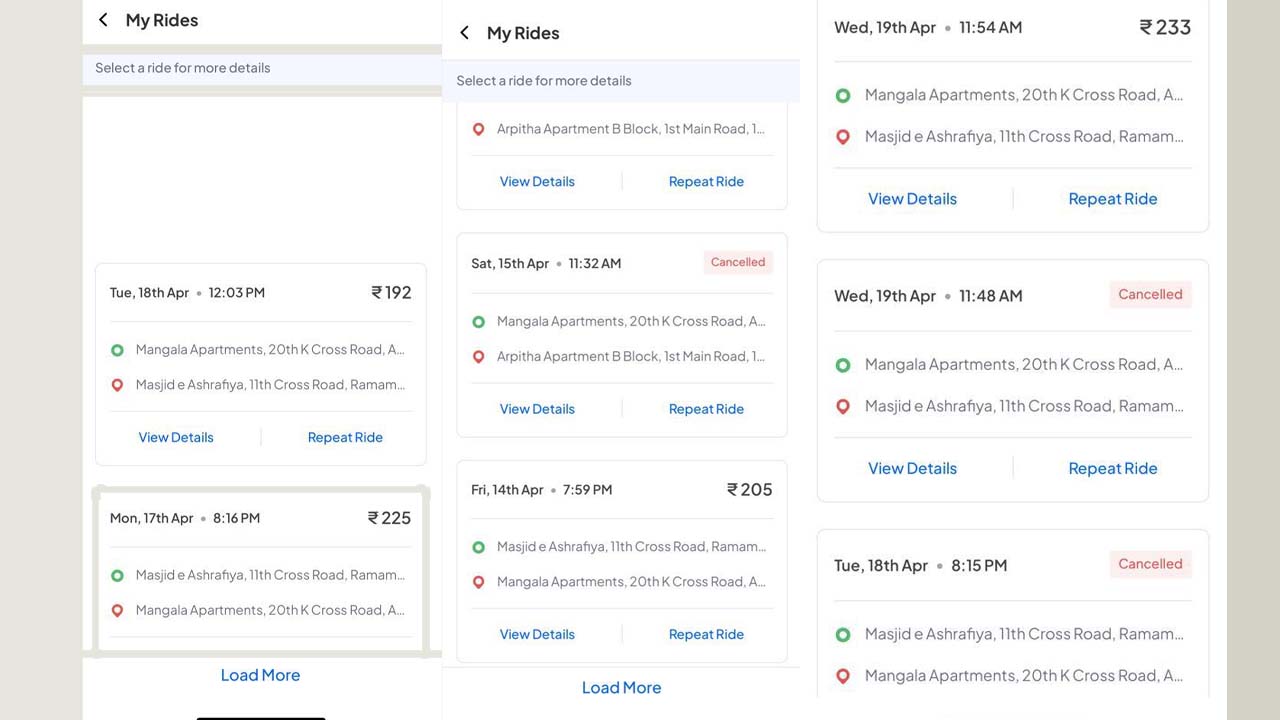Screen dimensions: 1280x720
Task: Select Masjid e Ashrafiya drop on 11:48 AM ride
Action: click(1024, 406)
